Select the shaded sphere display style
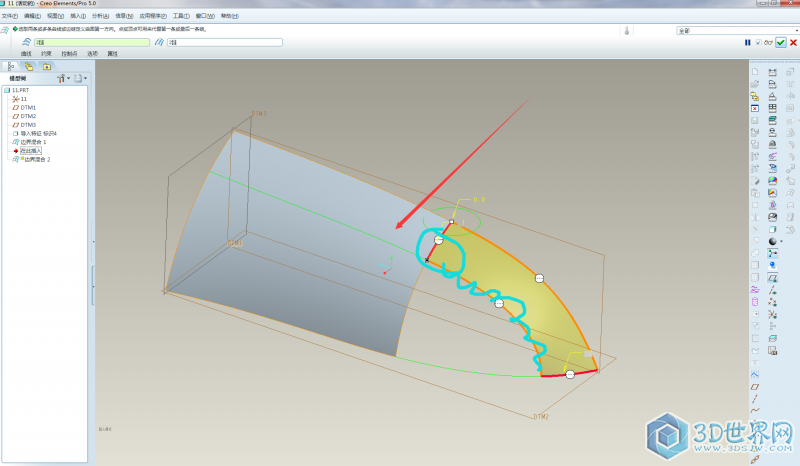 [772, 241]
